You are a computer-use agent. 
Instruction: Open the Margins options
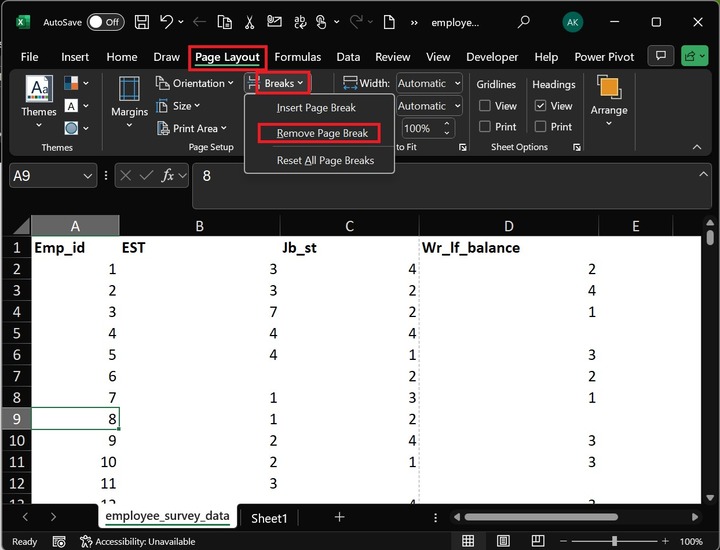click(129, 98)
